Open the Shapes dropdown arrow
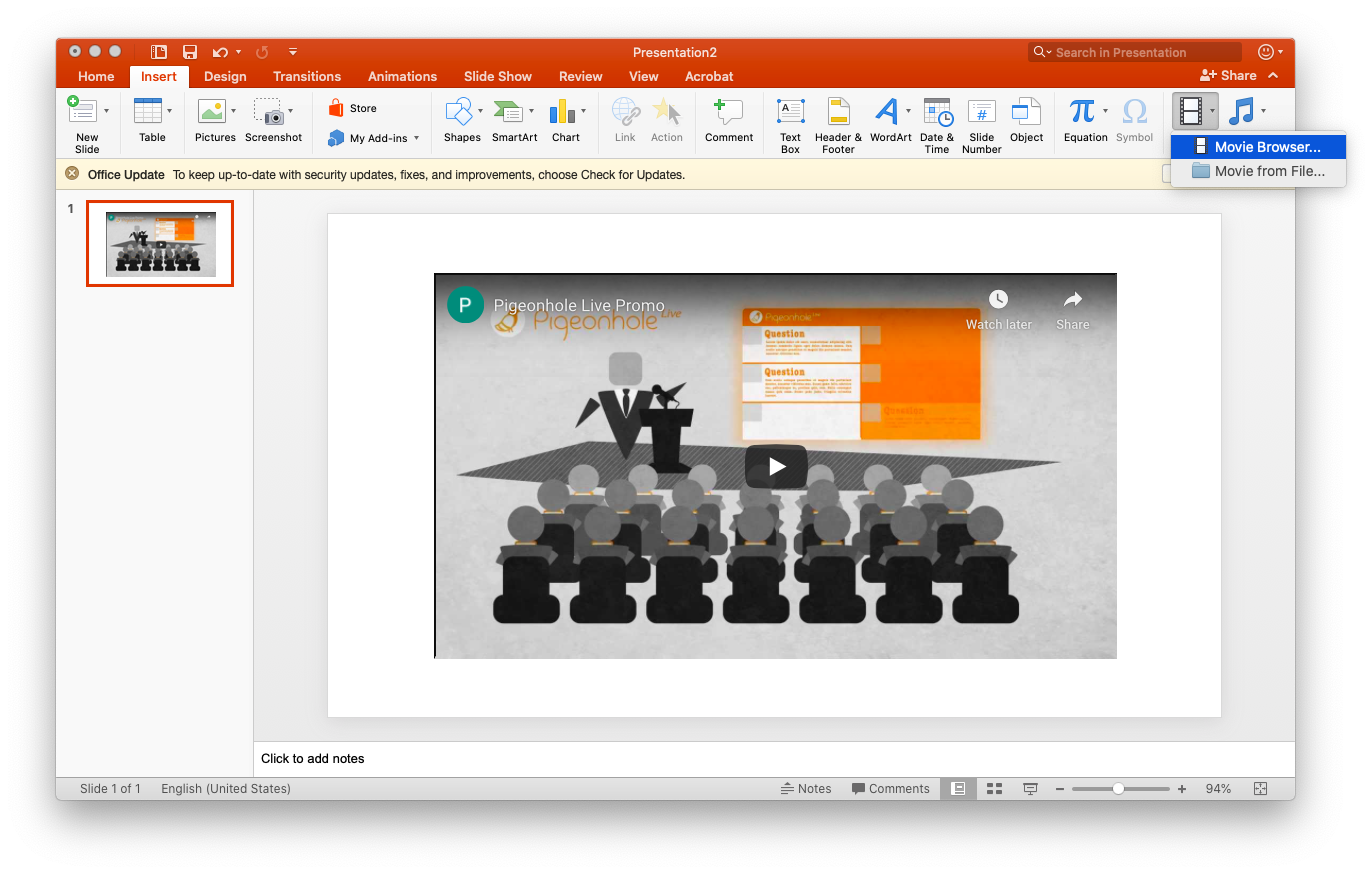The image size is (1369, 874). pos(480,111)
